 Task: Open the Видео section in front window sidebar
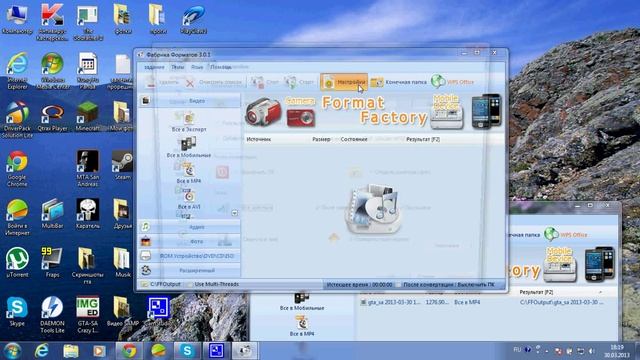tap(189, 101)
